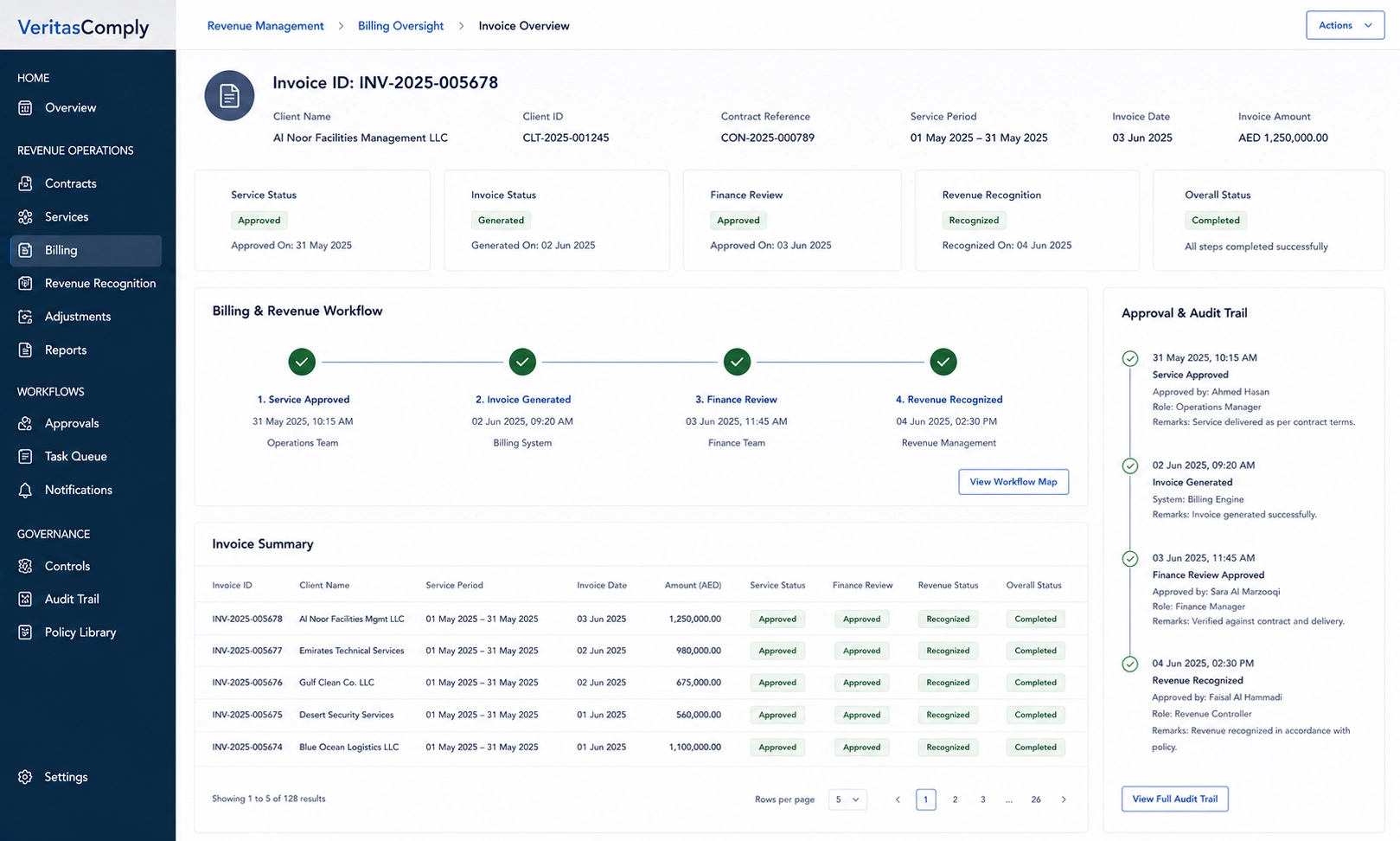Click the Notifications bell icon
The height and width of the screenshot is (841, 1400).
pos(25,490)
